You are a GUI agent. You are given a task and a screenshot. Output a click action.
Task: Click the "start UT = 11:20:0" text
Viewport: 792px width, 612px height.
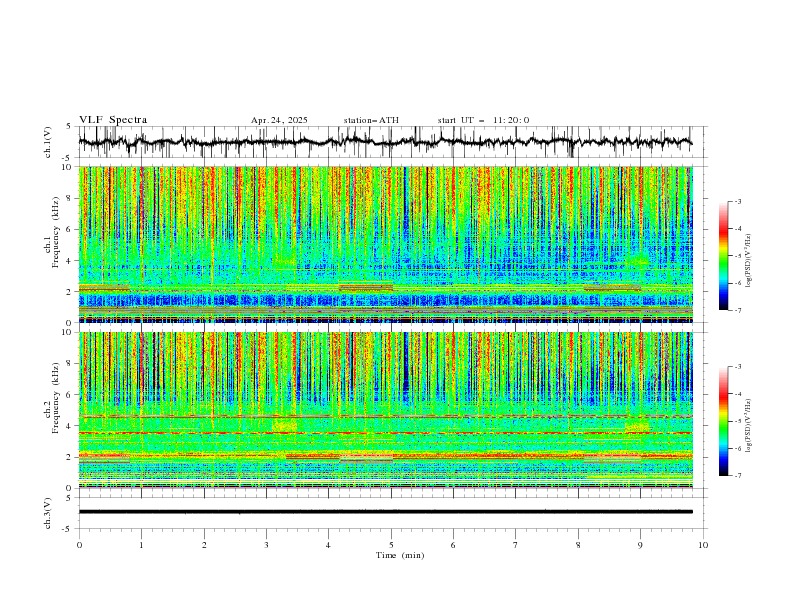coord(483,120)
